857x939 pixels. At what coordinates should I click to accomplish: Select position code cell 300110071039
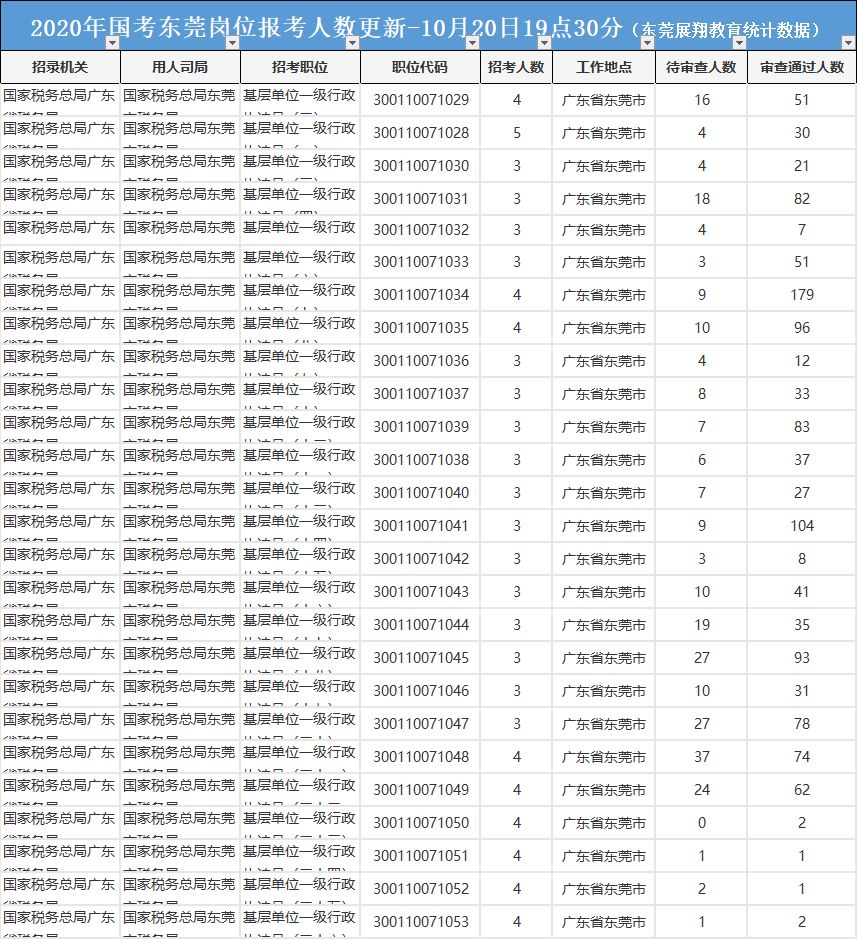point(420,426)
